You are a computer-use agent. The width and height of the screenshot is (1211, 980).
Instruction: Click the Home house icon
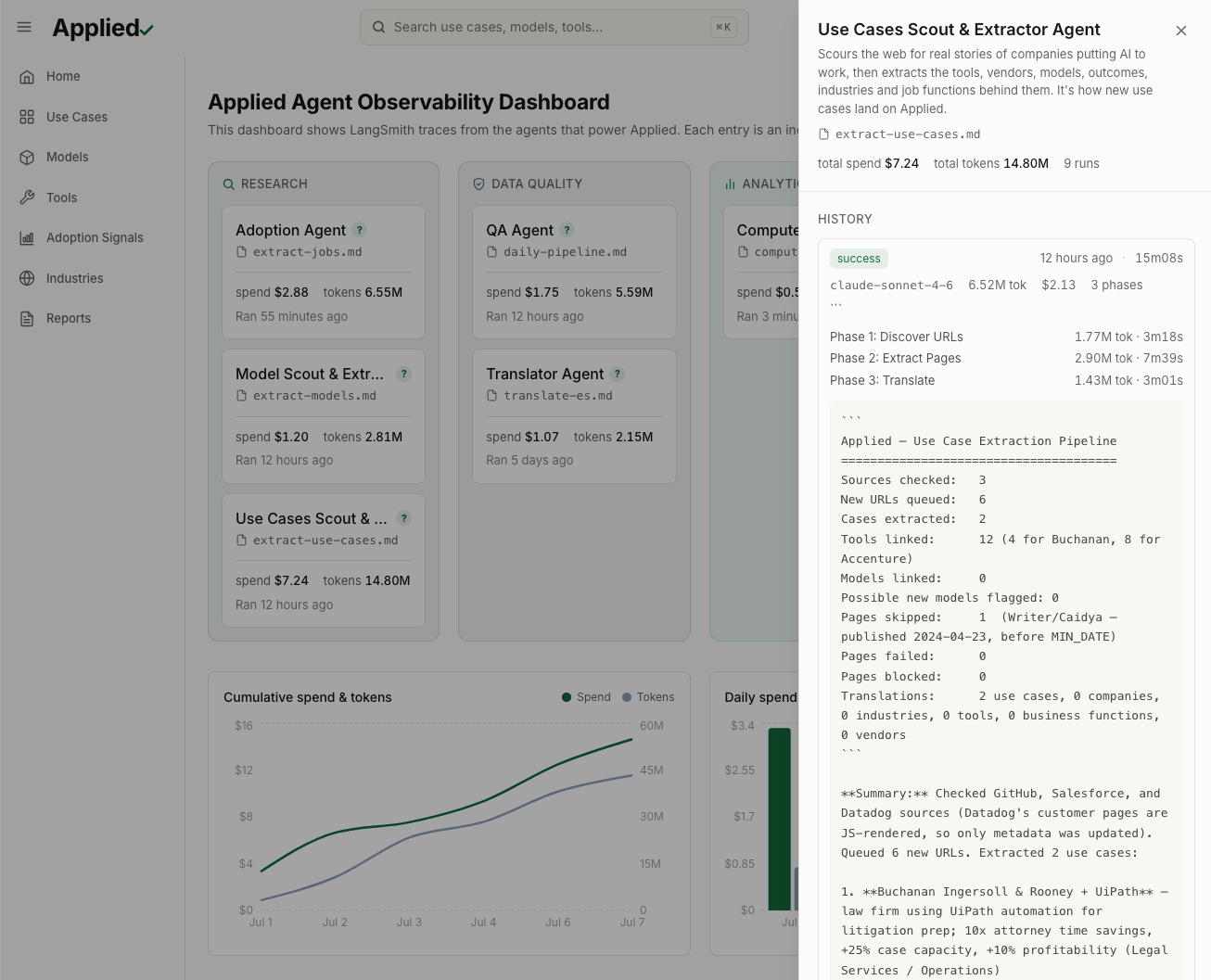27,77
